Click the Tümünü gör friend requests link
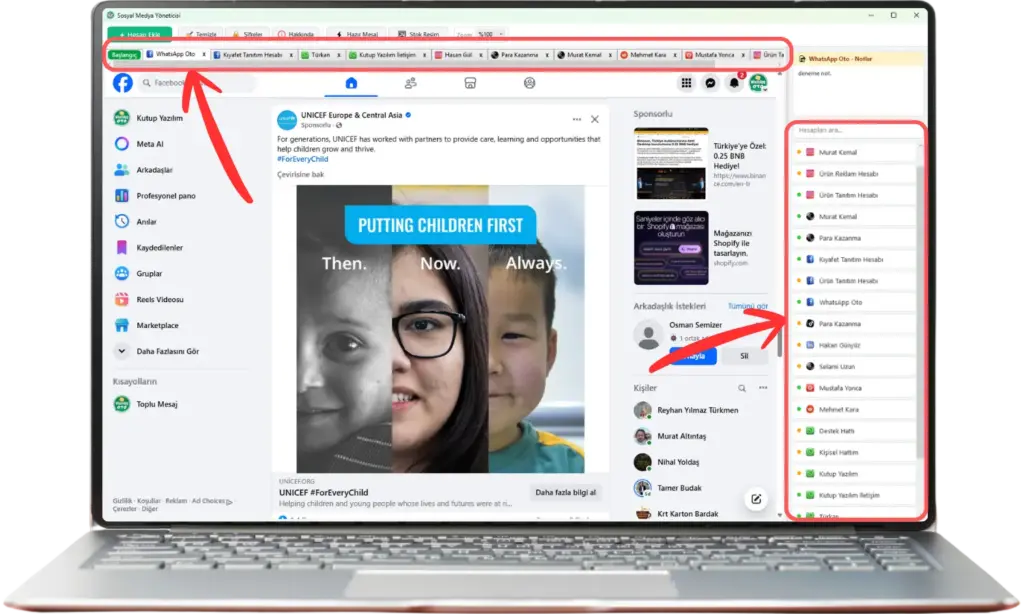 pos(748,306)
